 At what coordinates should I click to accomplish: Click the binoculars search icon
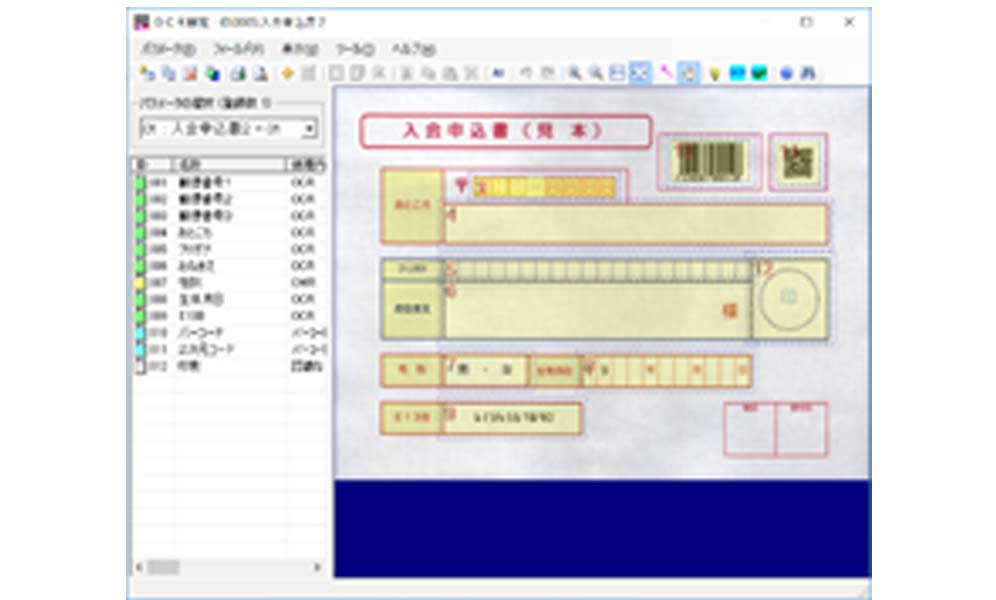click(x=807, y=73)
